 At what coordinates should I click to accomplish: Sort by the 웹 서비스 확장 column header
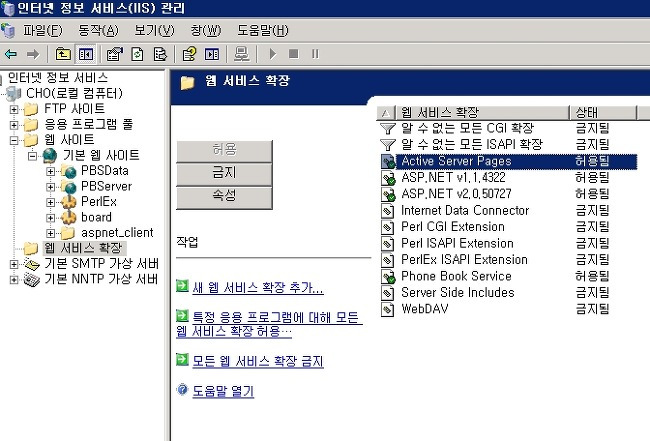pyautogui.click(x=483, y=113)
